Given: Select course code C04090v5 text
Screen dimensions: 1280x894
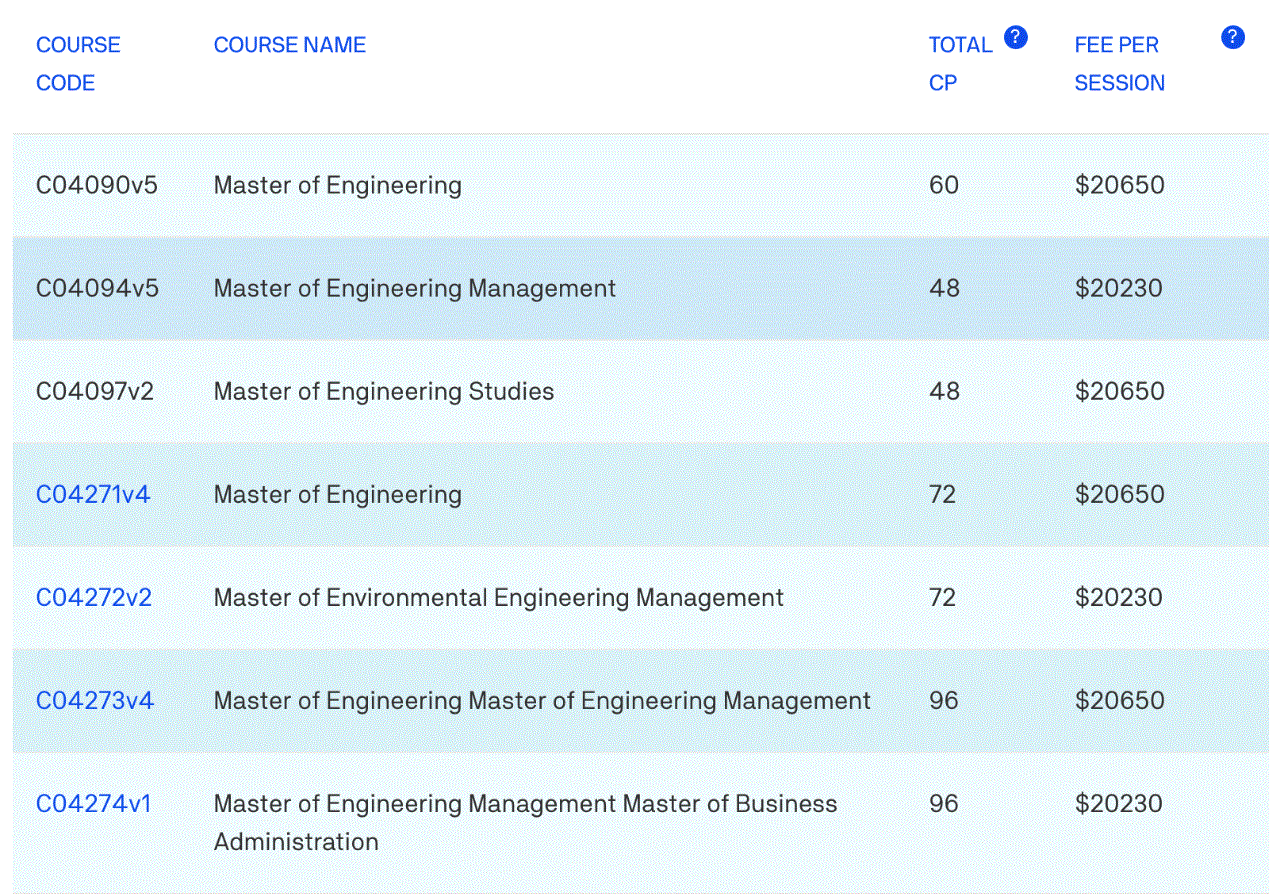Looking at the screenshot, I should [x=97, y=185].
